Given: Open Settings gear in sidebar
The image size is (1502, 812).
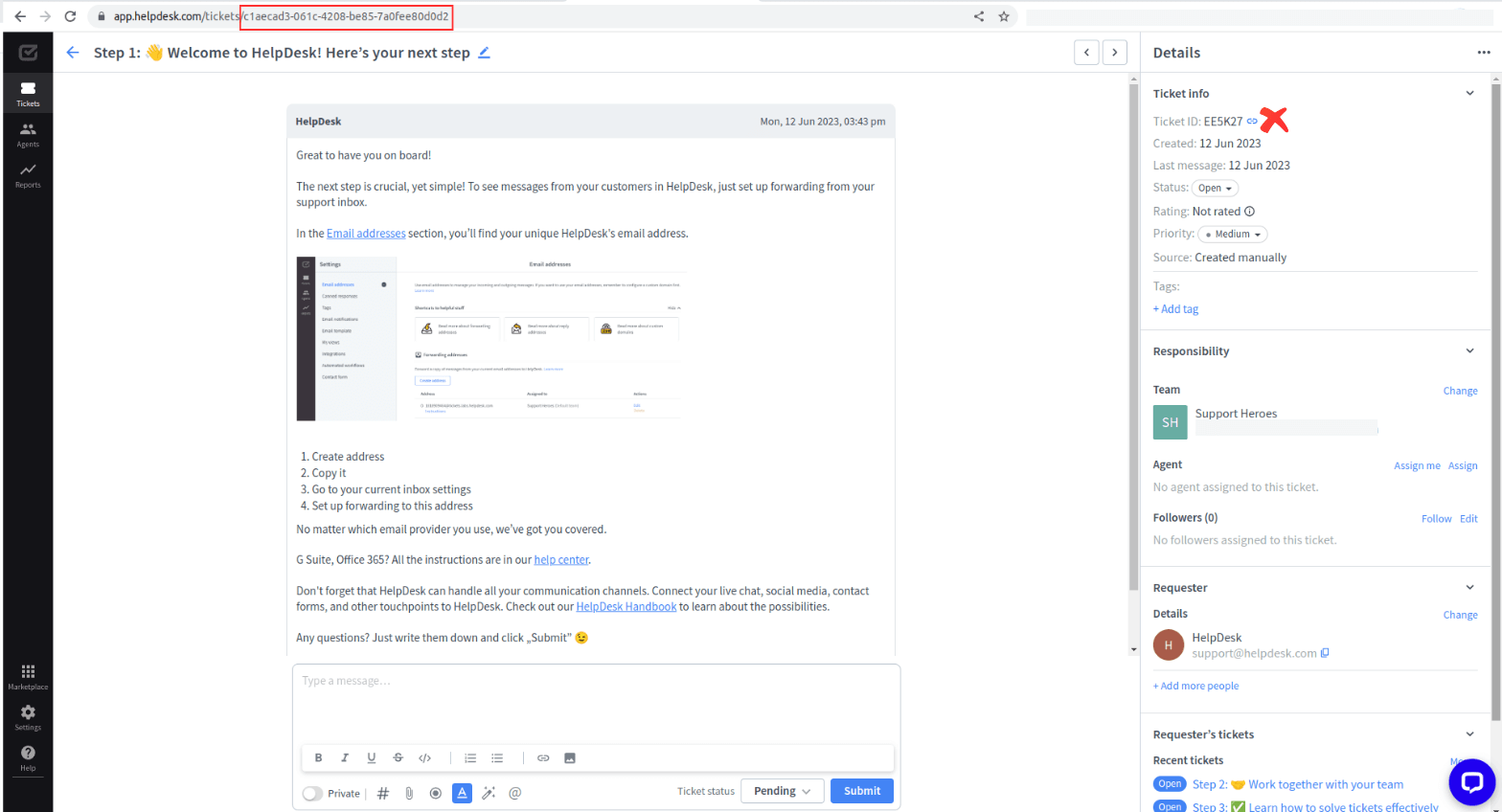Looking at the screenshot, I should click(28, 717).
